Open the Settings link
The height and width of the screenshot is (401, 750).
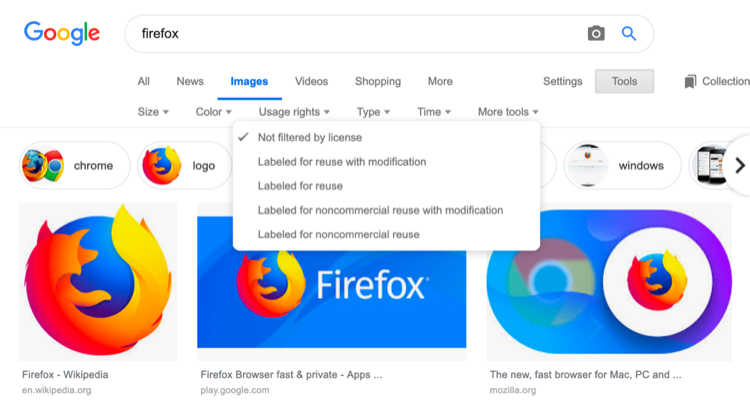(x=562, y=81)
